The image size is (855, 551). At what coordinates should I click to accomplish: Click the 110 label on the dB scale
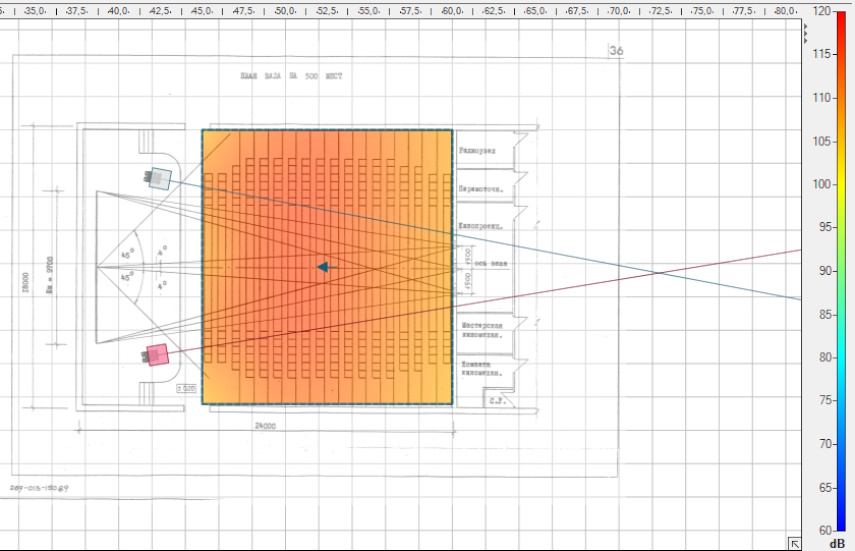pos(822,98)
